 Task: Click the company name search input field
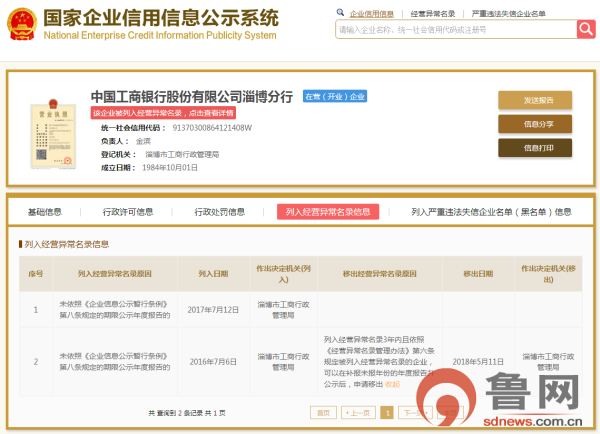pyautogui.click(x=456, y=29)
